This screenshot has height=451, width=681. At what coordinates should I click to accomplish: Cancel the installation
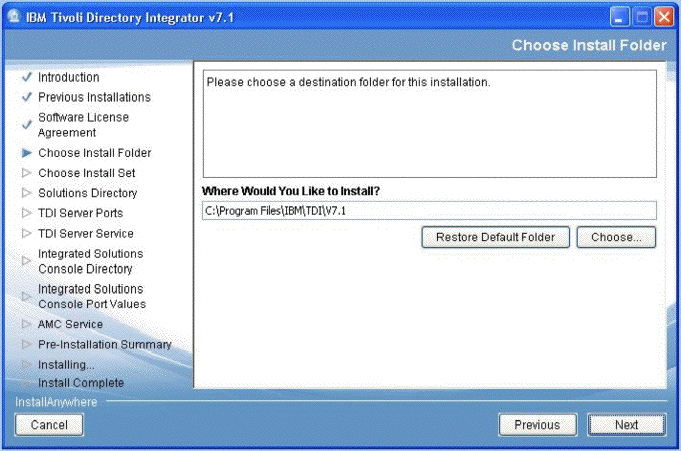(x=49, y=424)
